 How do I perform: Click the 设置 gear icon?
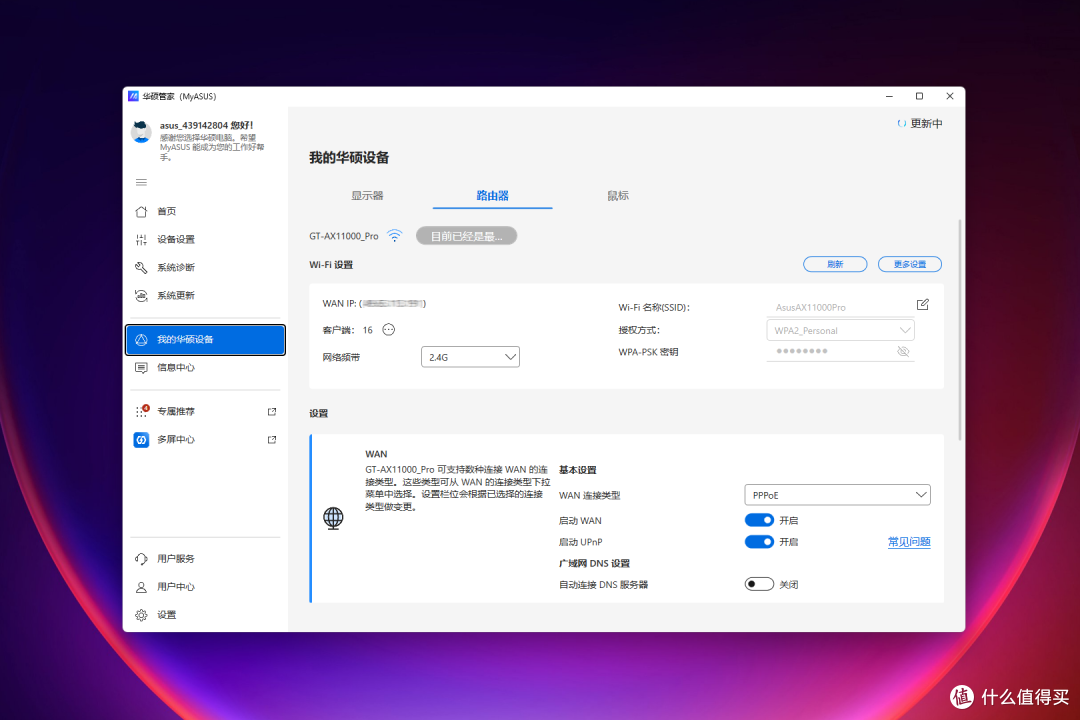(141, 615)
